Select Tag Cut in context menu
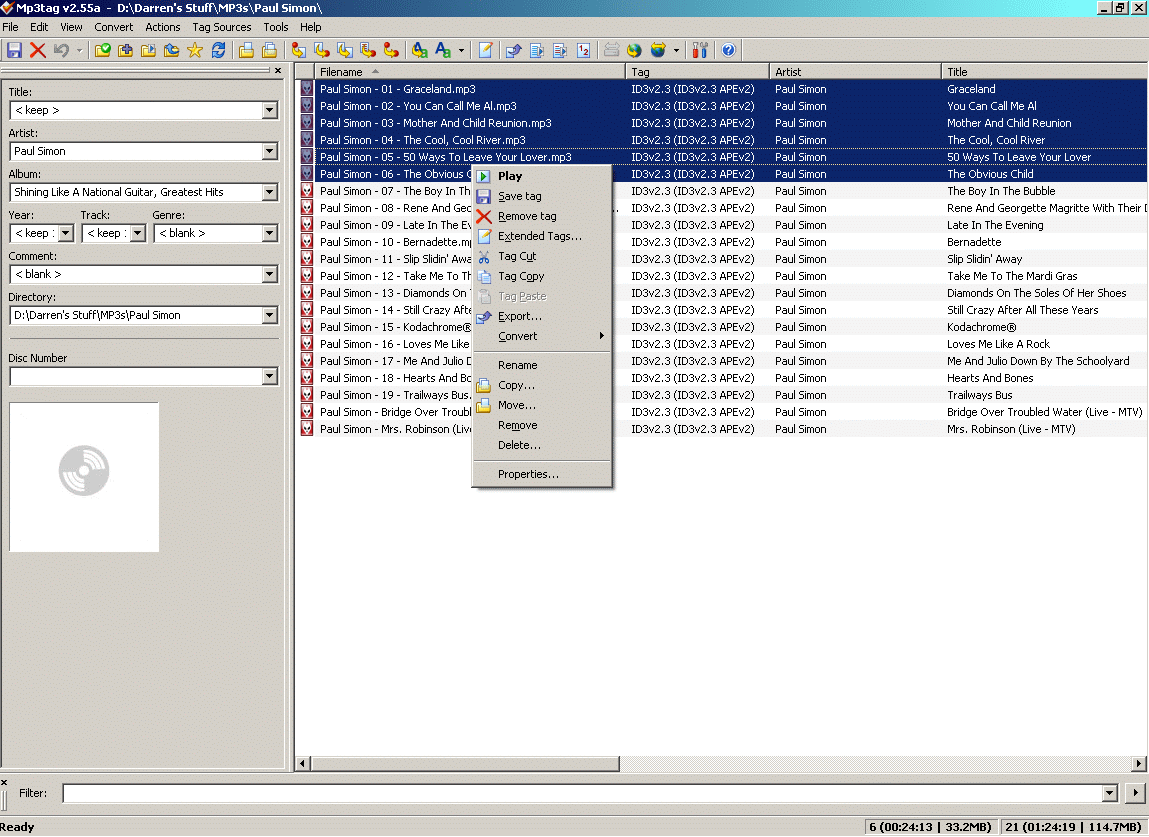 (x=542, y=257)
